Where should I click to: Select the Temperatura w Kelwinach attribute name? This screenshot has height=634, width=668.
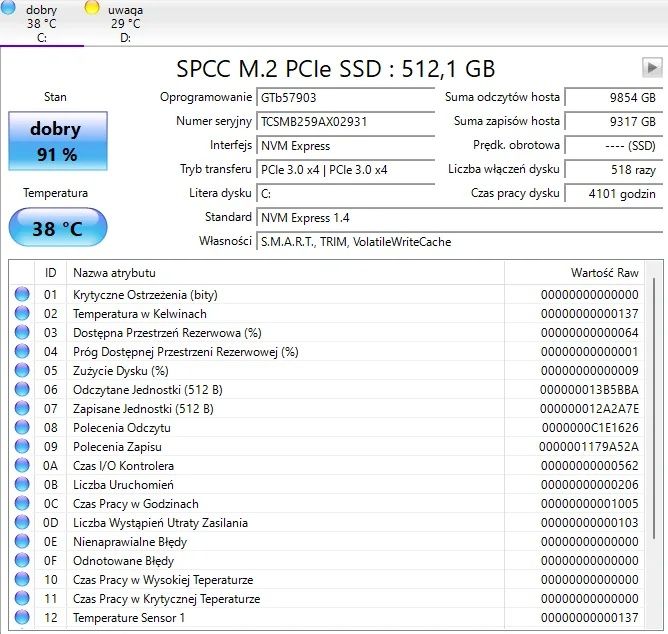pos(140,314)
